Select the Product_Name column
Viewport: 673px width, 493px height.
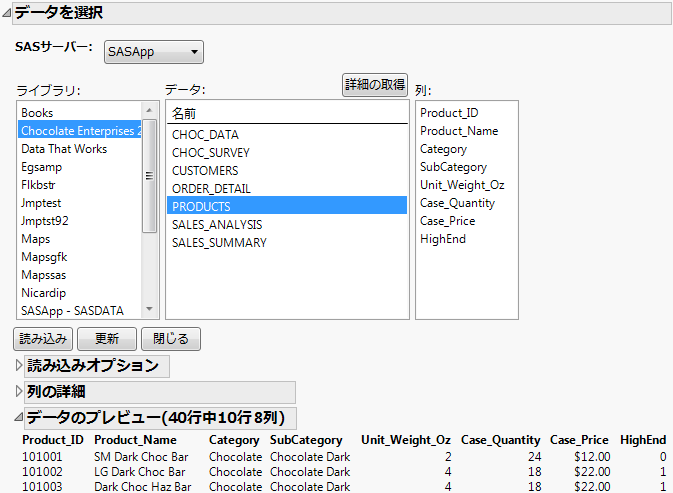pos(459,131)
